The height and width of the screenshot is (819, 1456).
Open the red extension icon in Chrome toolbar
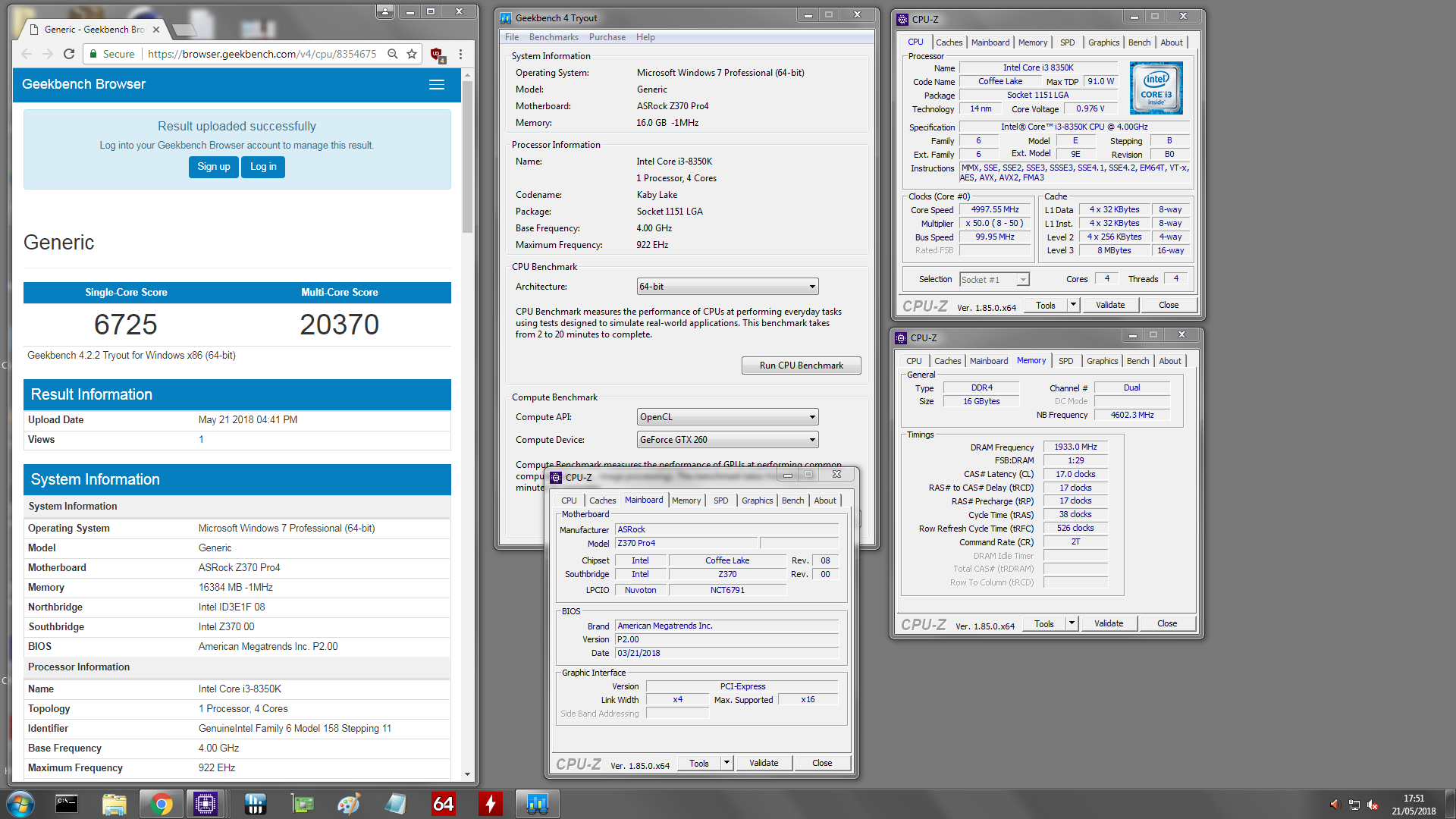437,54
